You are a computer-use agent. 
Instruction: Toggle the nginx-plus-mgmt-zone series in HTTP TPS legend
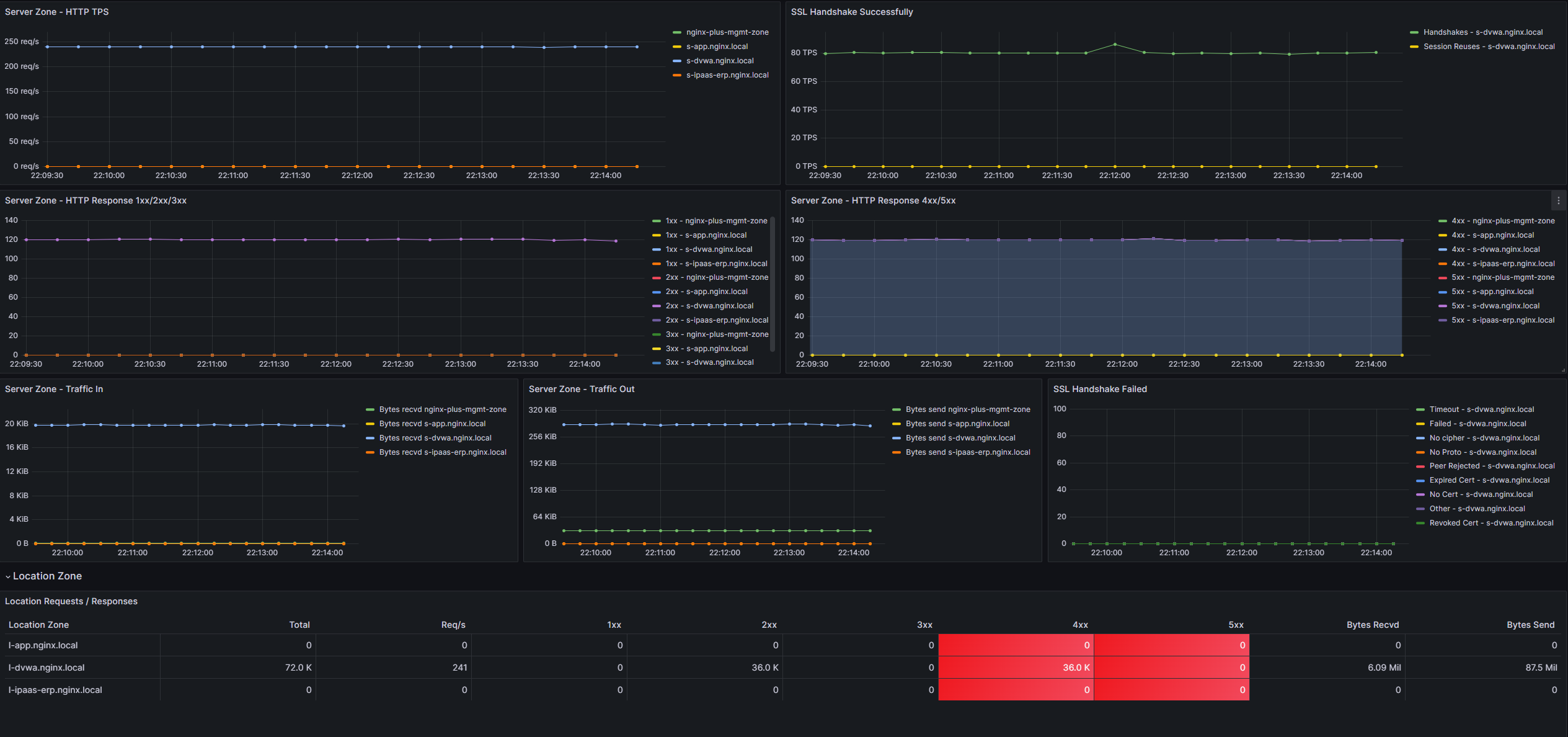727,32
